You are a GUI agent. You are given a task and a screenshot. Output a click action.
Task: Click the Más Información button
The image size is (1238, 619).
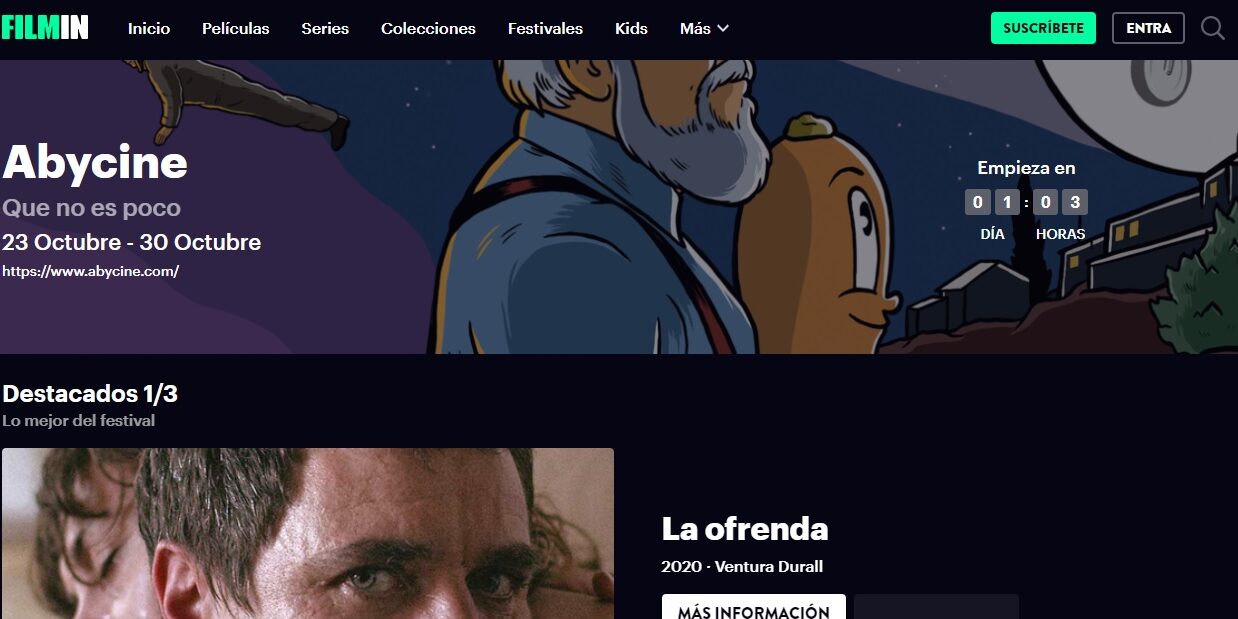754,607
